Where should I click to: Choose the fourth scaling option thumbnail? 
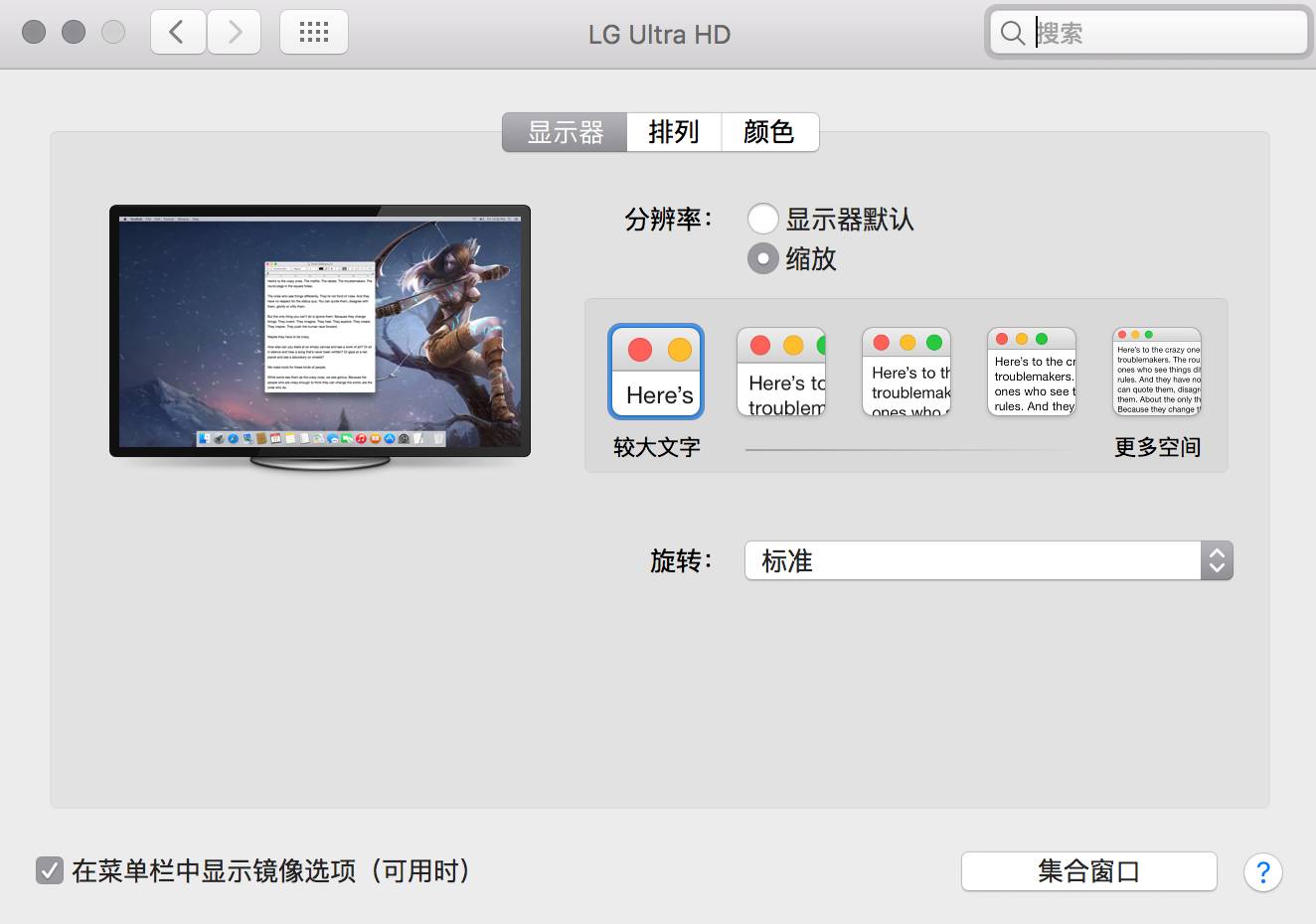(x=1032, y=372)
